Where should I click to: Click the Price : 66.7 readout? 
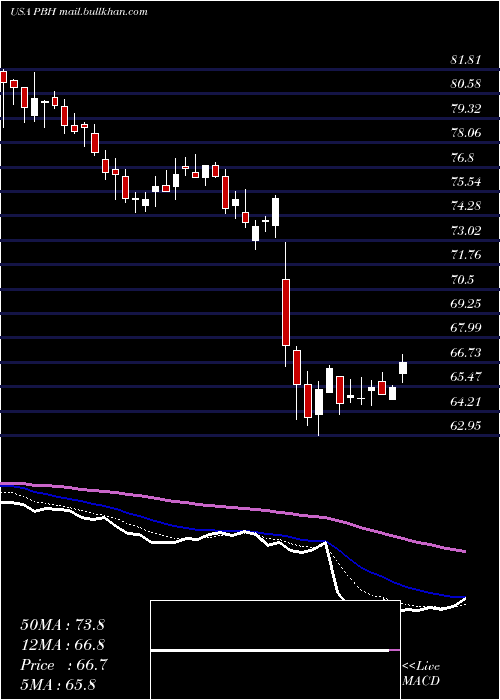(x=63, y=665)
